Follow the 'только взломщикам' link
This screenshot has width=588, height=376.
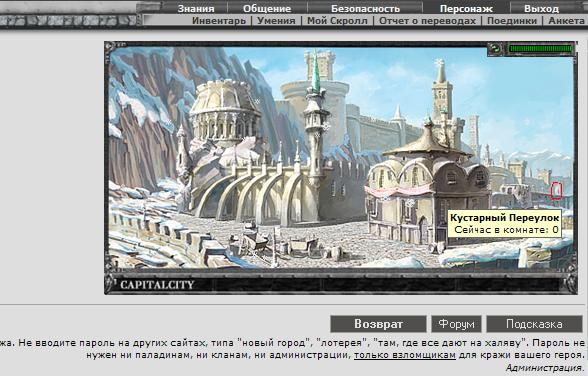(x=405, y=355)
